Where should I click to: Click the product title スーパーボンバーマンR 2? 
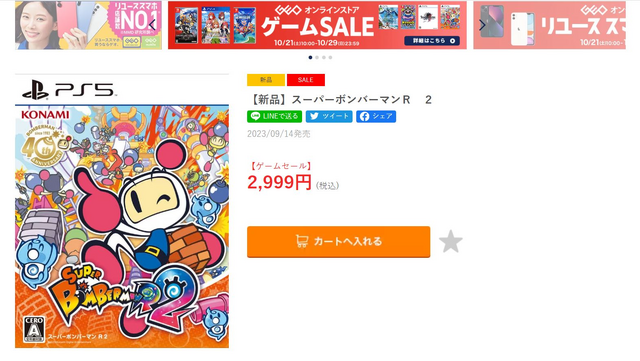tap(341, 100)
